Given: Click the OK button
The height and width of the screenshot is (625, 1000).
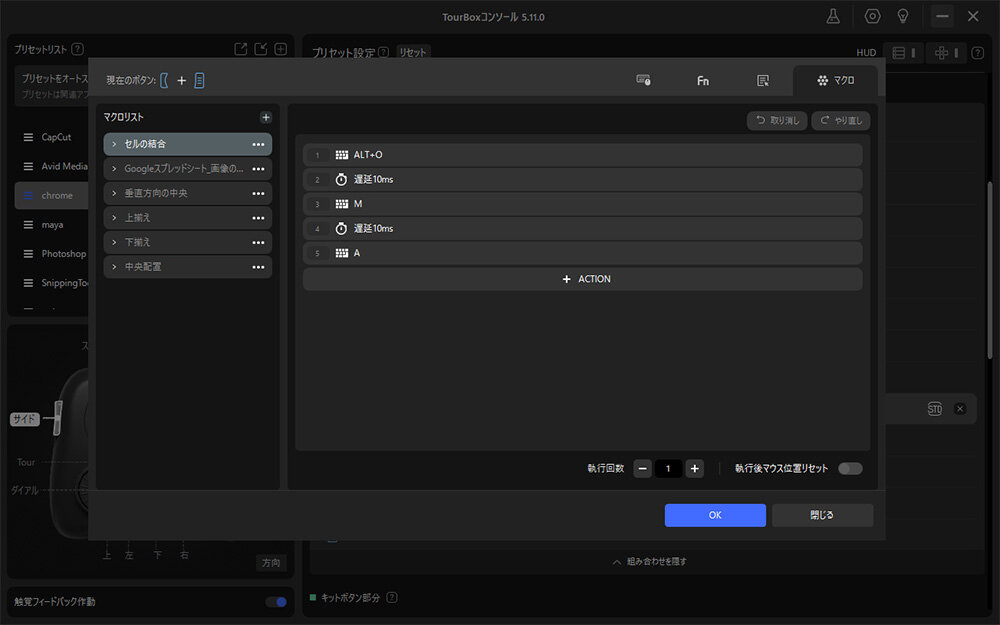Looking at the screenshot, I should coord(715,515).
